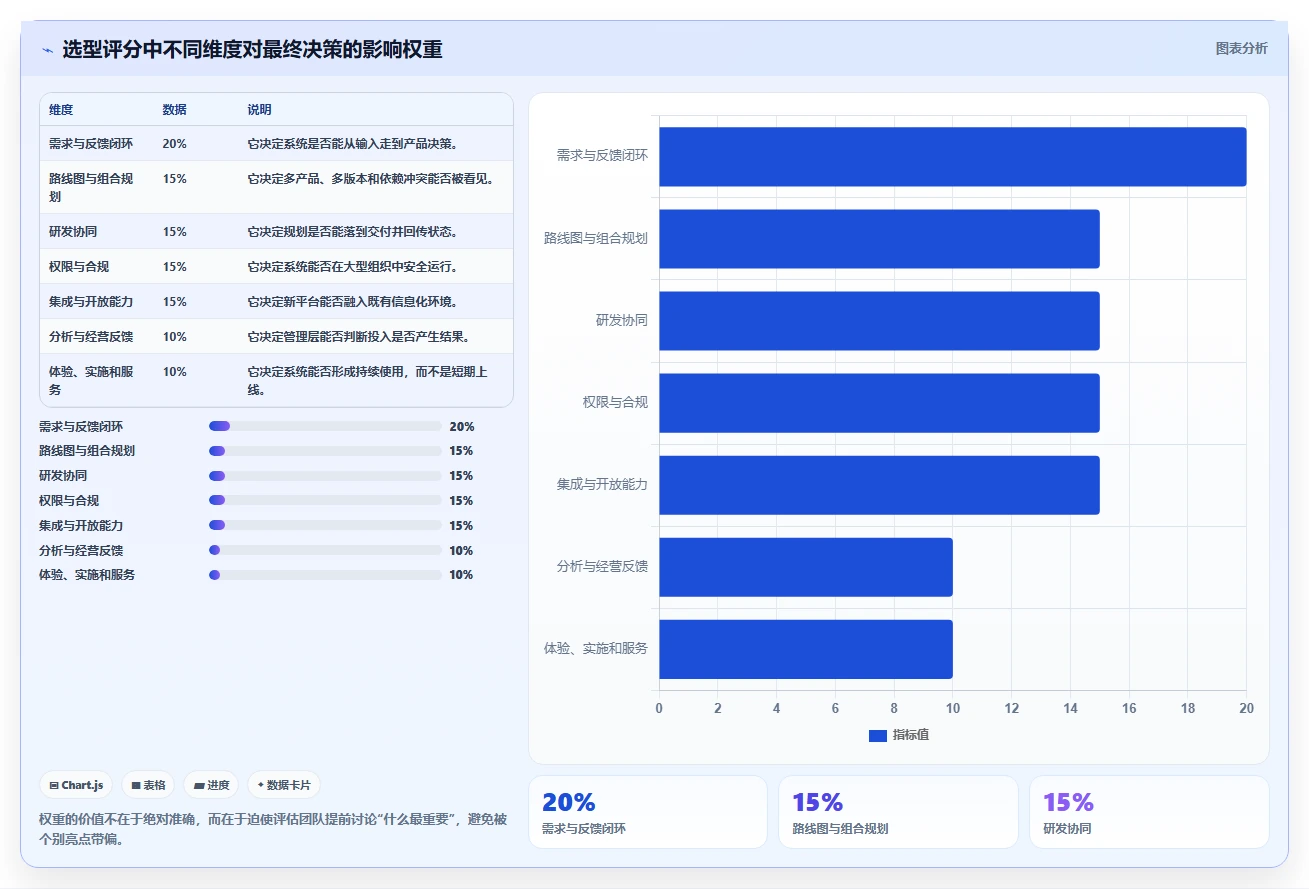Click the 图表分析 label in header
The height and width of the screenshot is (889, 1309).
1241,48
